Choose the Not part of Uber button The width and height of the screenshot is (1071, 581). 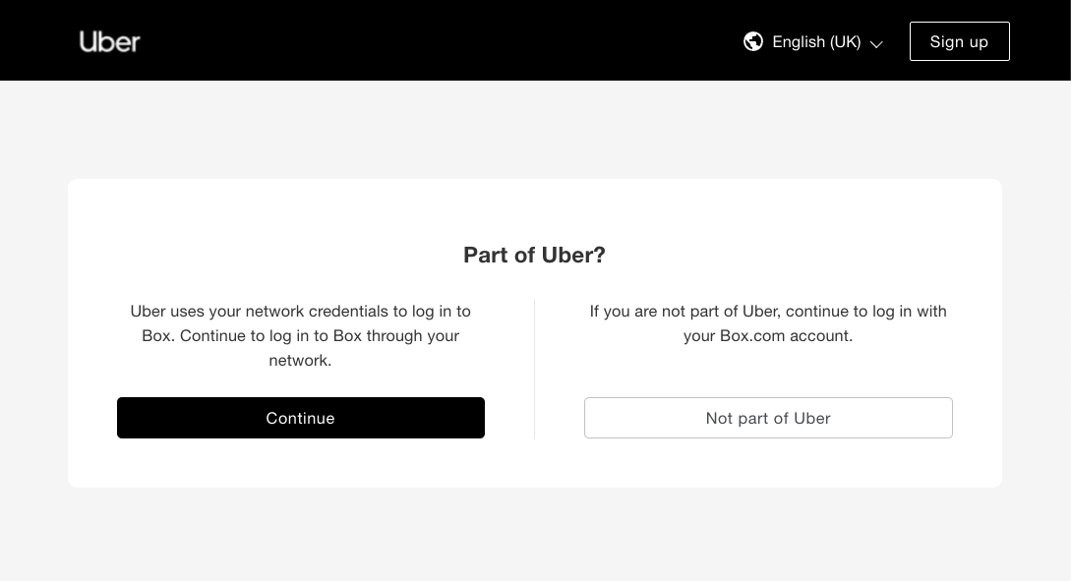click(x=768, y=418)
